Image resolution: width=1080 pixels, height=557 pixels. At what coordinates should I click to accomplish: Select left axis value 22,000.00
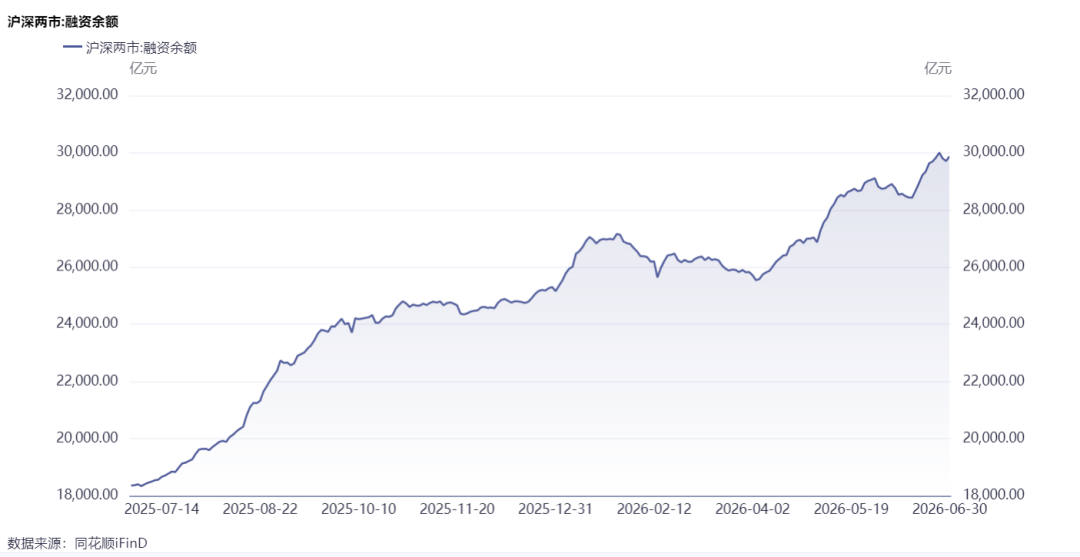pyautogui.click(x=87, y=381)
